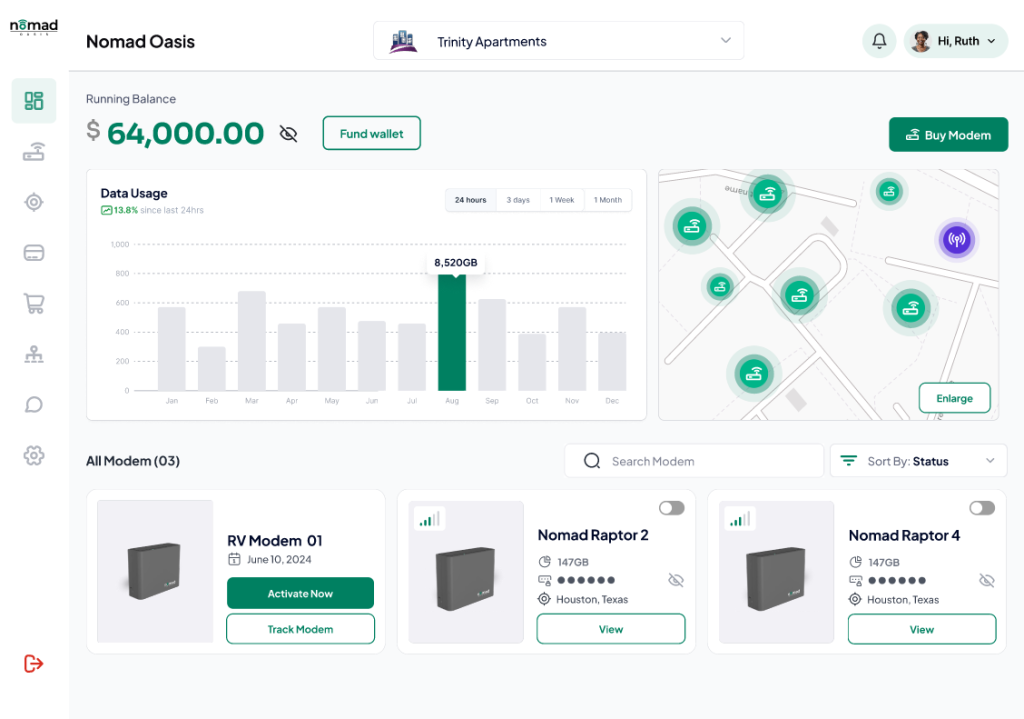Click the Nomad Oasis logo
The width and height of the screenshot is (1024, 719).
click(x=34, y=27)
